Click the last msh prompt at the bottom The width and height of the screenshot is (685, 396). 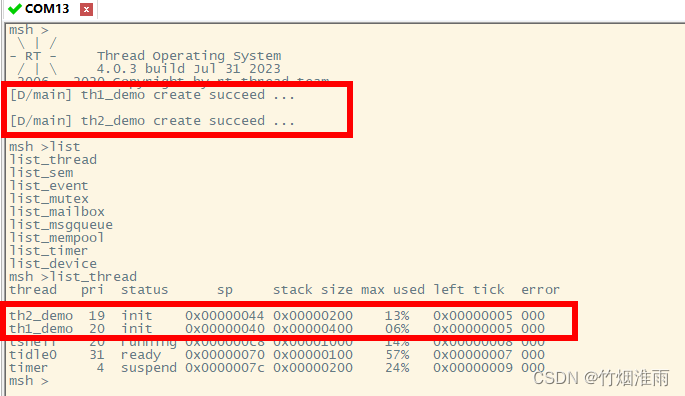(28, 381)
